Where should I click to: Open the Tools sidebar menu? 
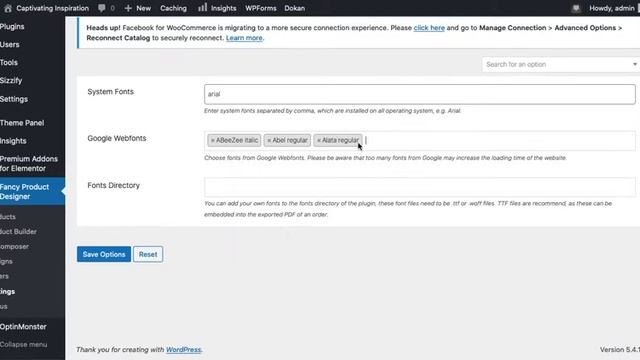[9, 62]
